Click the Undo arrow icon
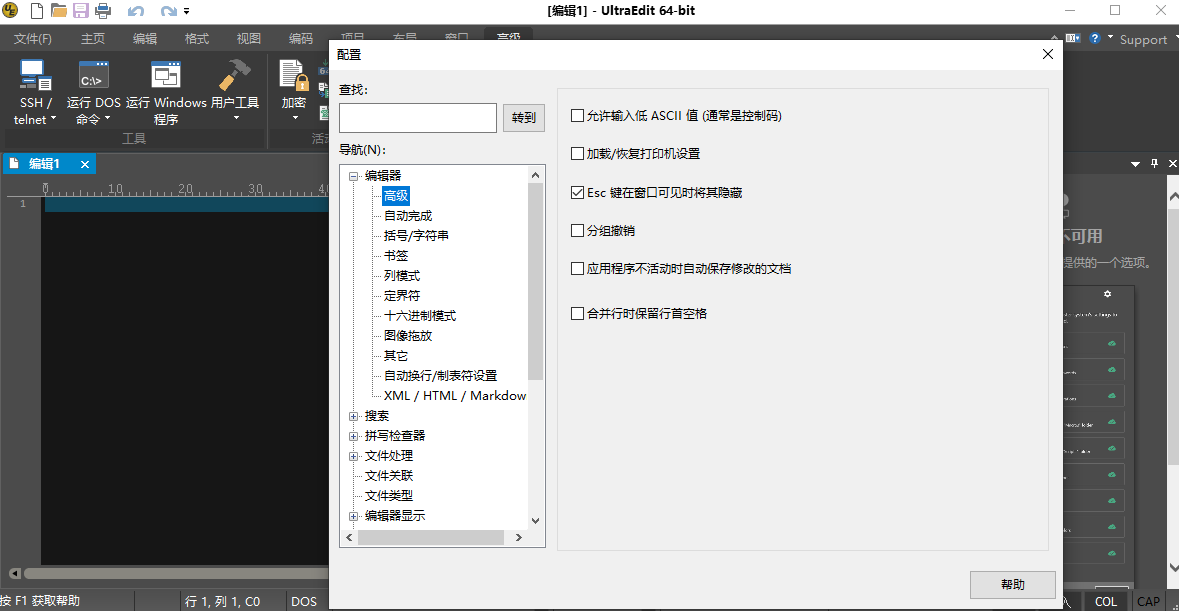1179x611 pixels. click(134, 10)
